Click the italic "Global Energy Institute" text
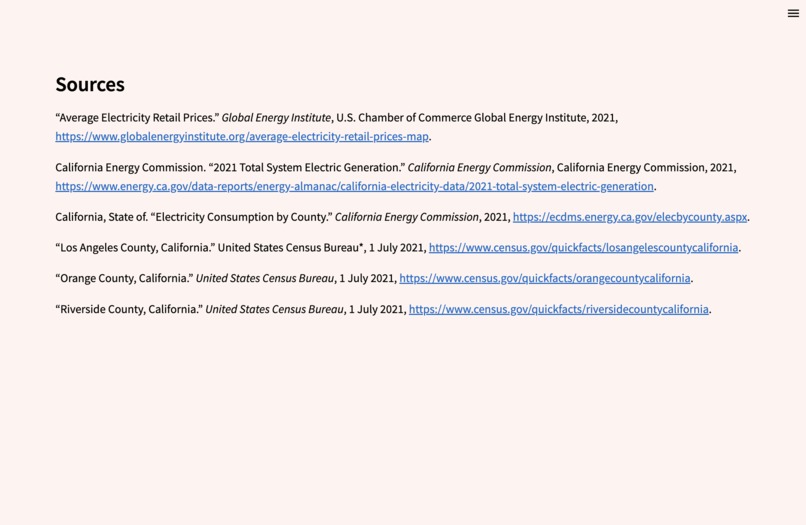Image resolution: width=806 pixels, height=525 pixels. 276,118
